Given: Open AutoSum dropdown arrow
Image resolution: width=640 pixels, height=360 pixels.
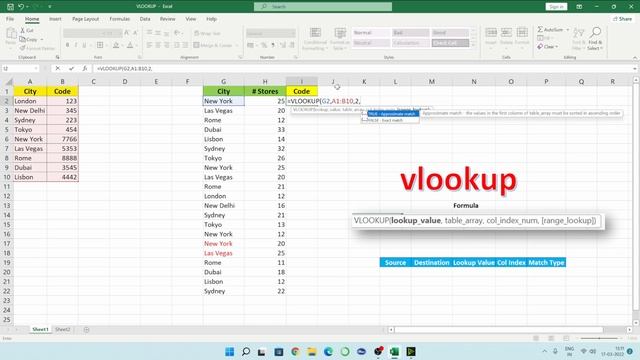Looking at the screenshot, I should (567, 30).
